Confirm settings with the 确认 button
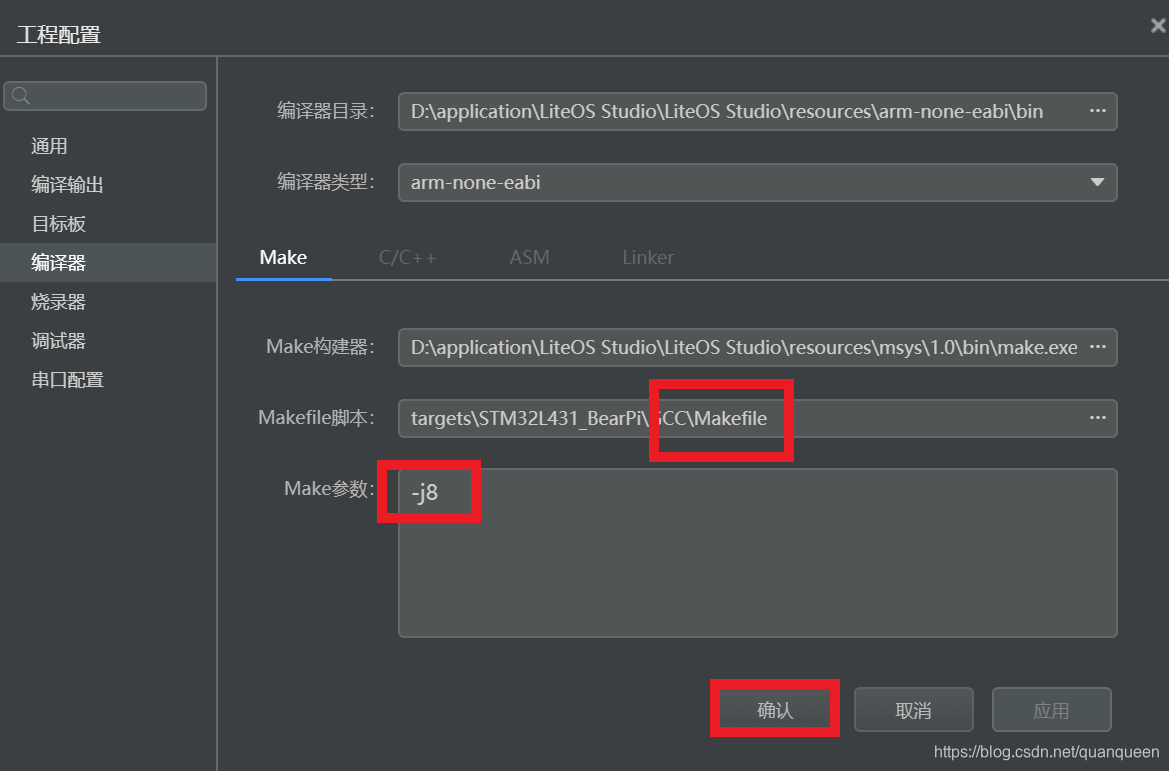 [775, 710]
